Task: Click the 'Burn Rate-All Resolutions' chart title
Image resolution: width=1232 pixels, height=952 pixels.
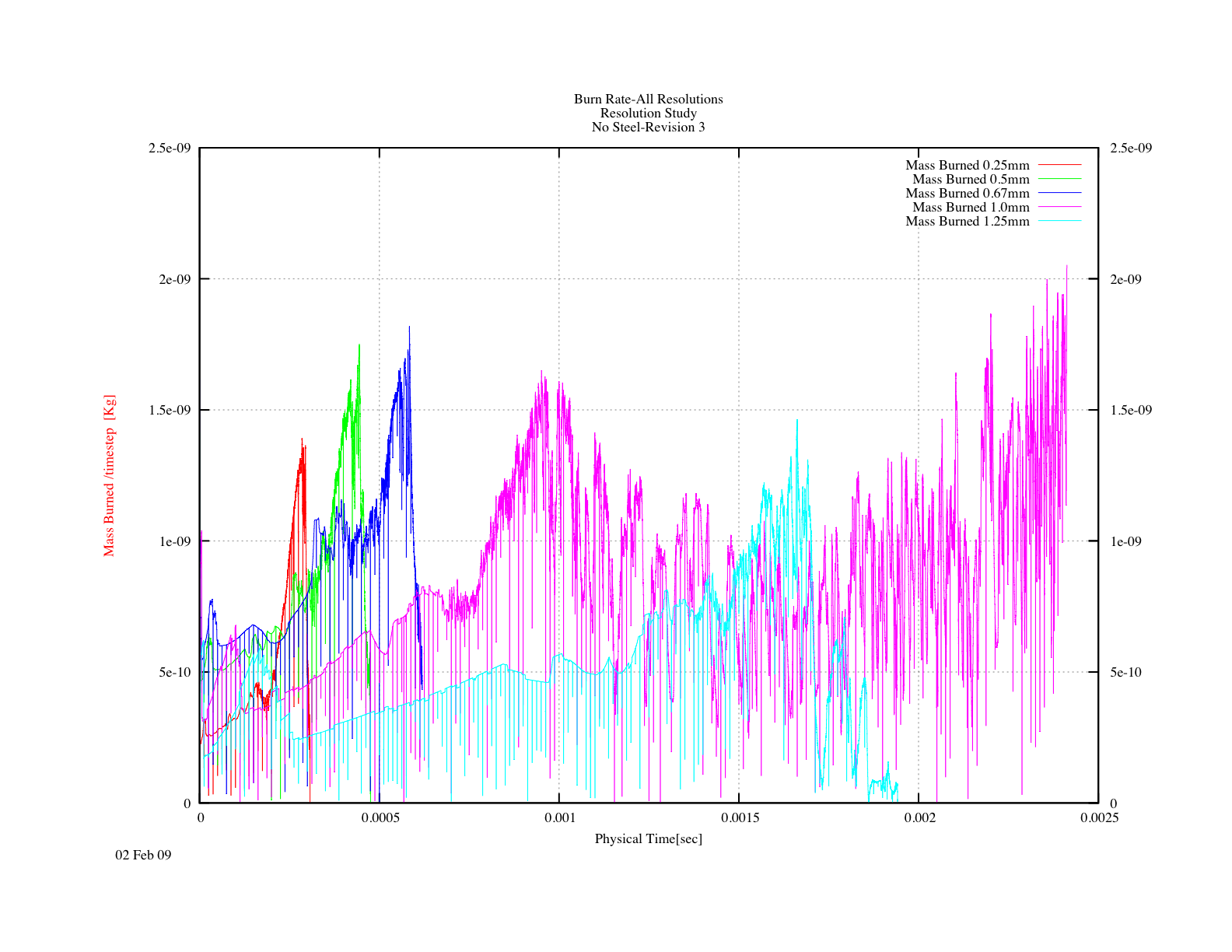Action: (648, 99)
